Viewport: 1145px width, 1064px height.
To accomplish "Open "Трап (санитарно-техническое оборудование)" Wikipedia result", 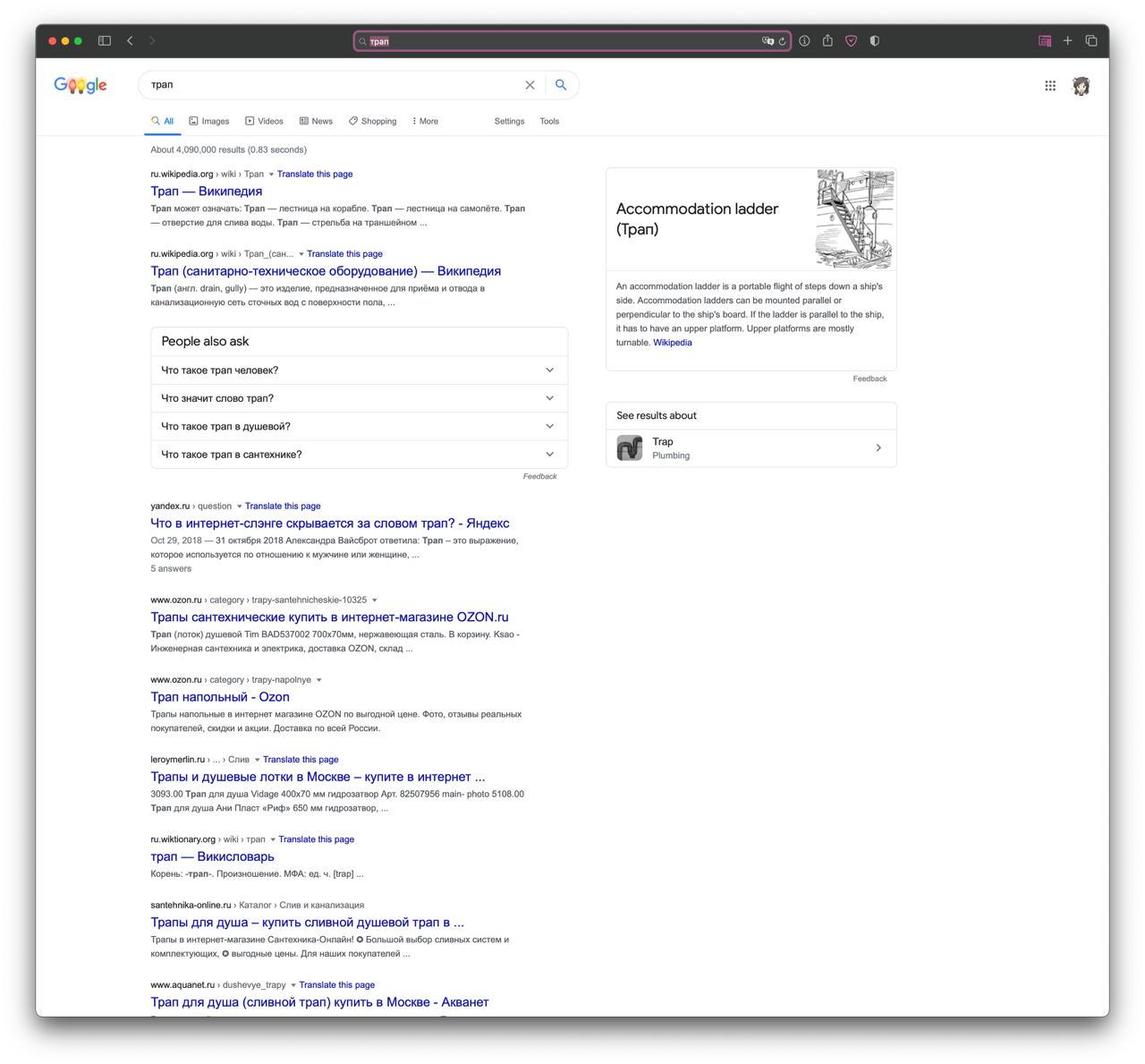I will point(326,271).
